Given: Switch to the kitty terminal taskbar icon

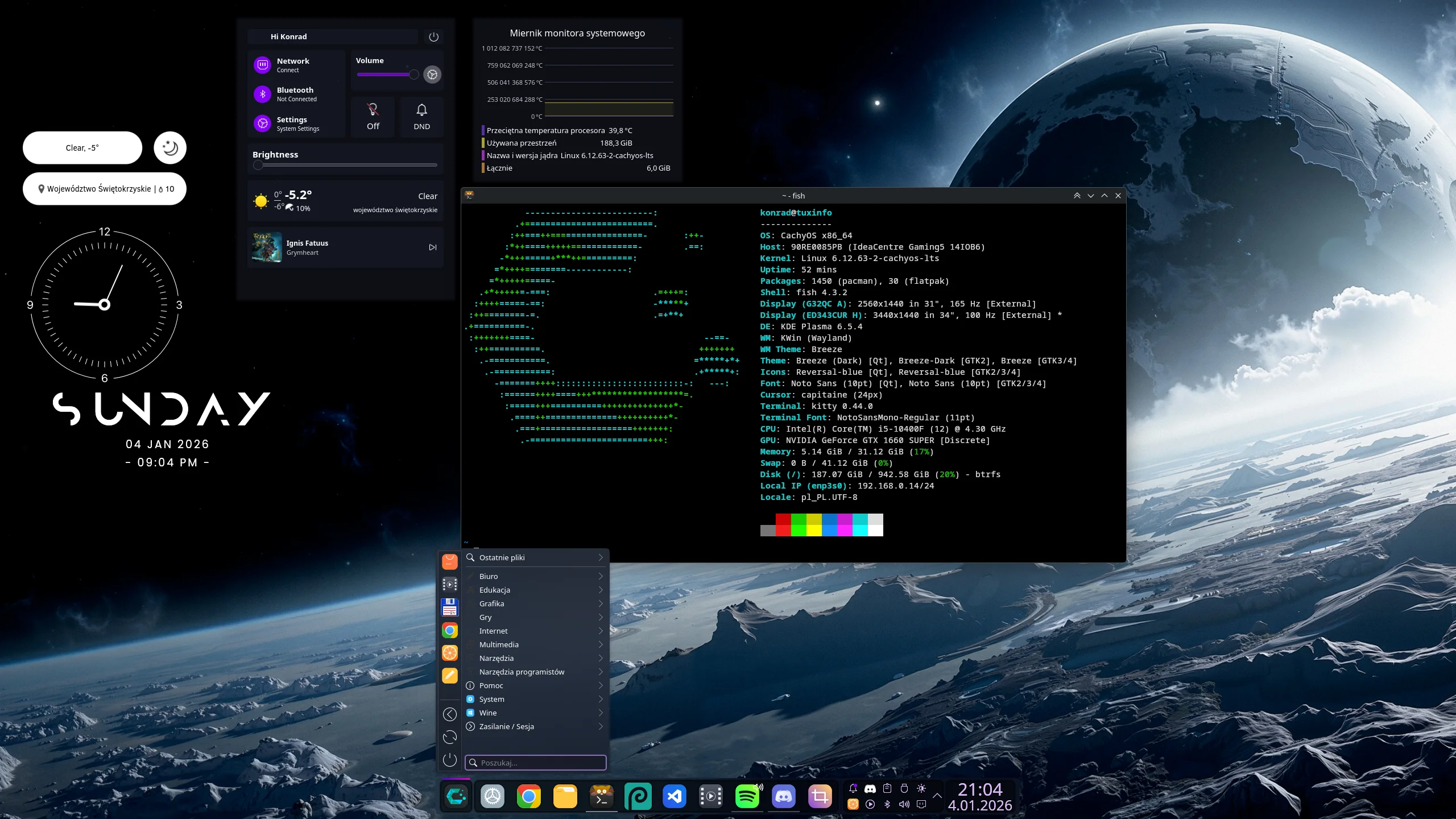Looking at the screenshot, I should coord(602,796).
